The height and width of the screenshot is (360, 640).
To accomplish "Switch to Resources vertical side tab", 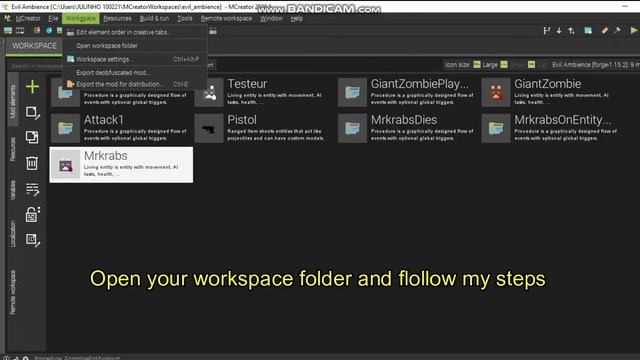I will tap(13, 149).
